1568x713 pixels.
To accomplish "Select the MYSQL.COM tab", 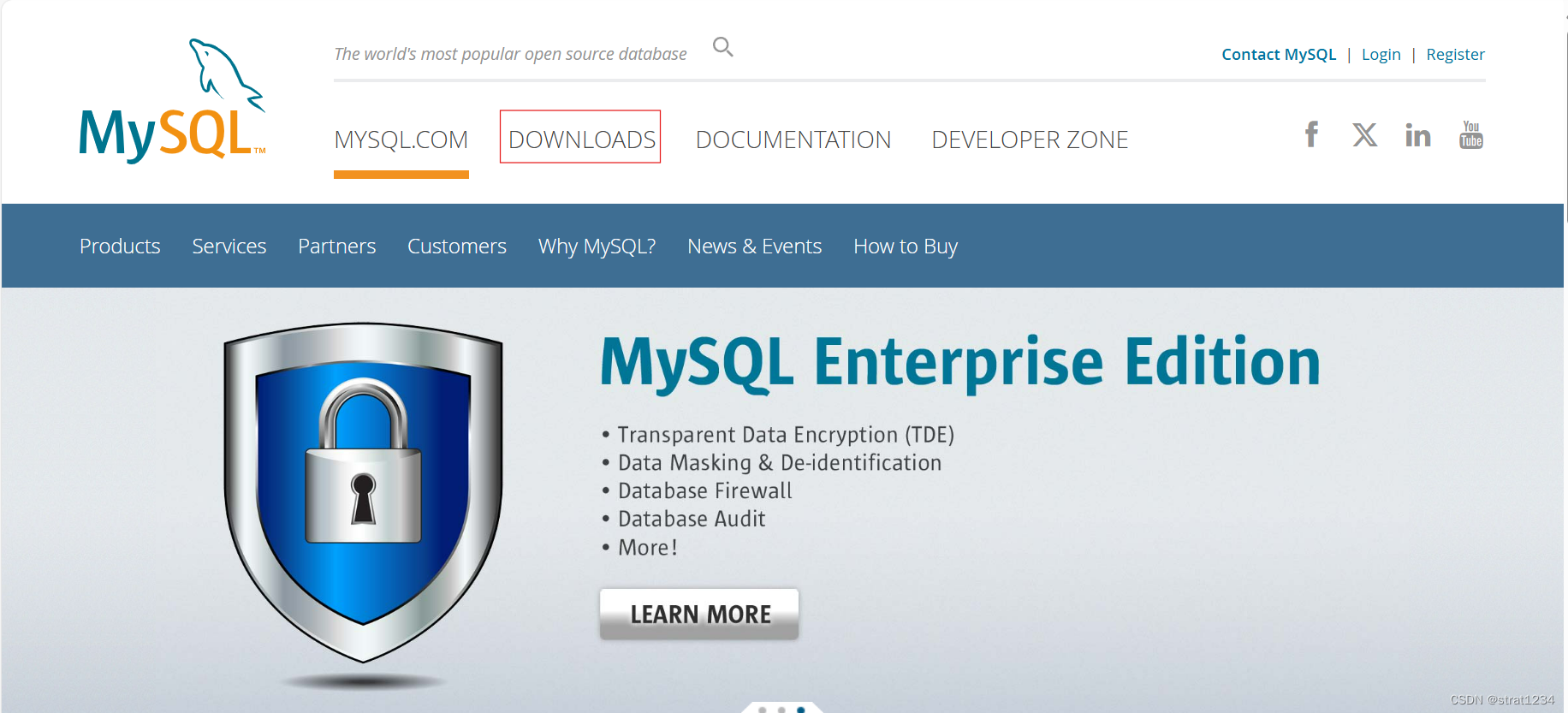I will [x=401, y=140].
